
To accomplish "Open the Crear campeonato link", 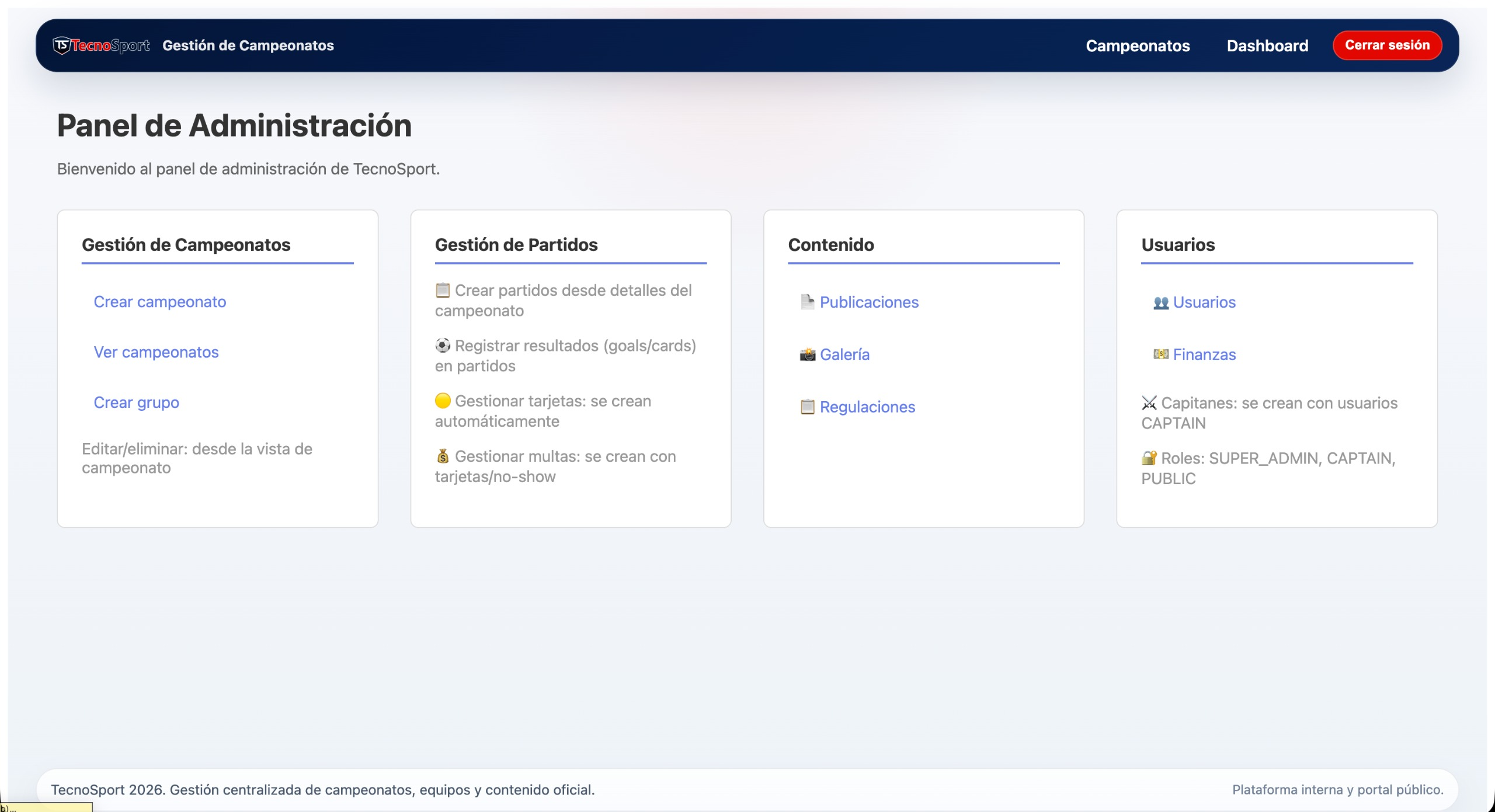I will pyautogui.click(x=159, y=302).
